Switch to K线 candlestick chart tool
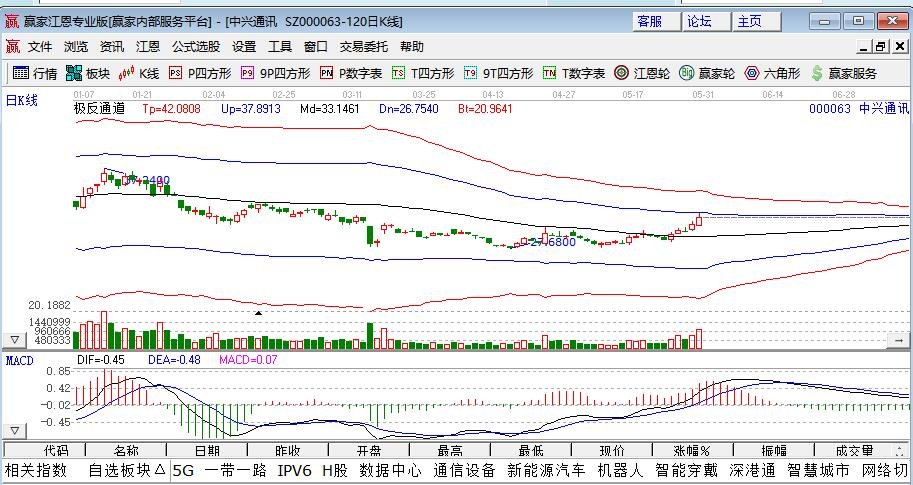This screenshot has width=913, height=485. click(139, 73)
